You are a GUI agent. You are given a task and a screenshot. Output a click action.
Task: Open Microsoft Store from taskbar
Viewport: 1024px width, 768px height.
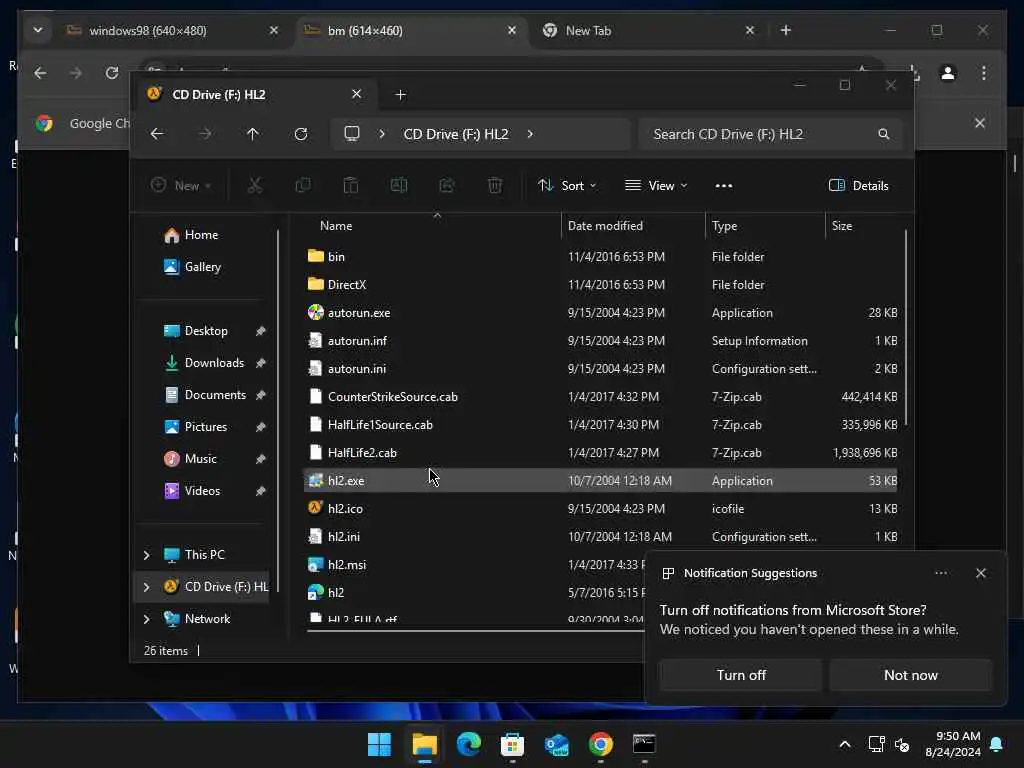[513, 744]
